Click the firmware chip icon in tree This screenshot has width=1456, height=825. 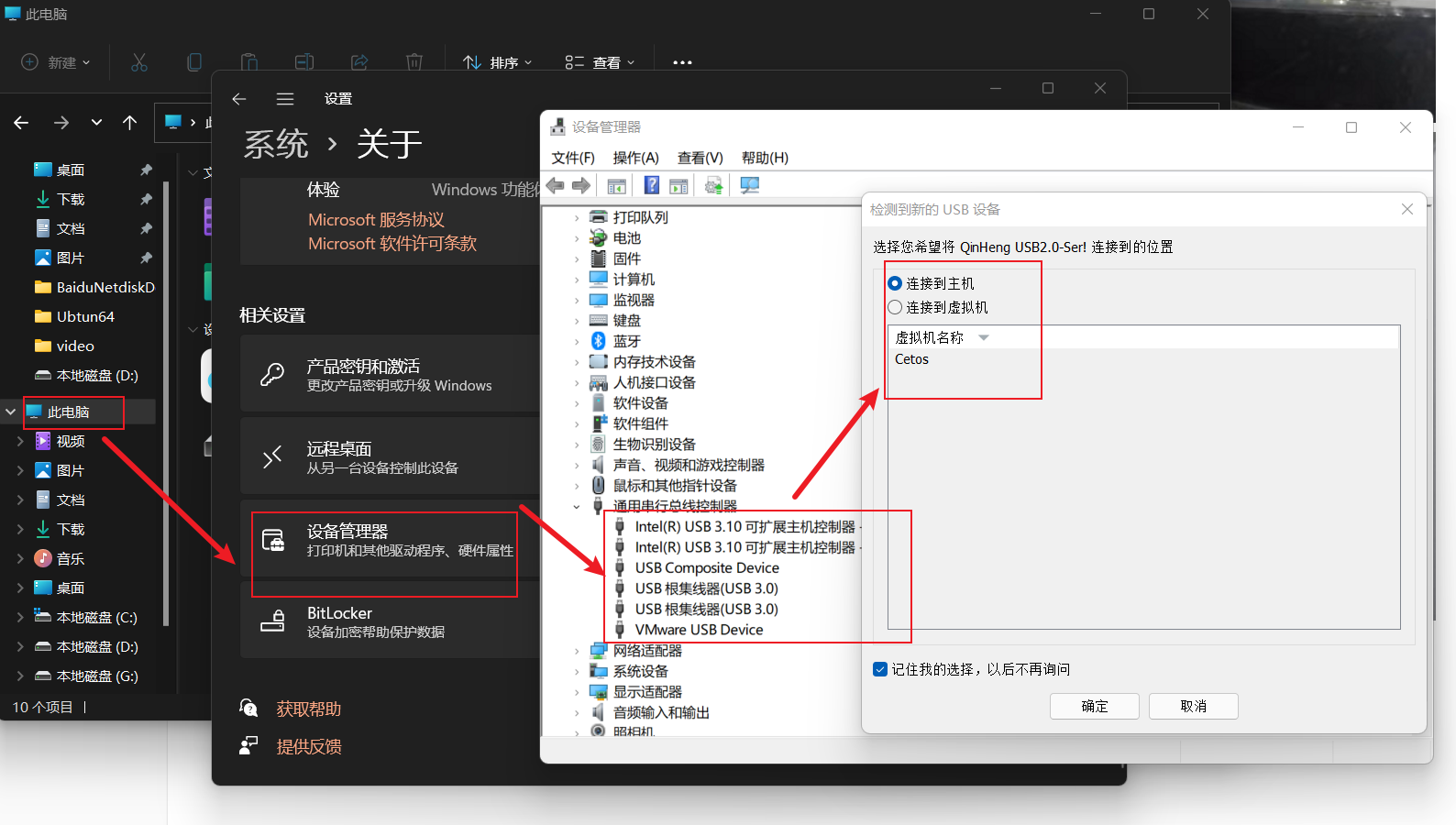[599, 258]
